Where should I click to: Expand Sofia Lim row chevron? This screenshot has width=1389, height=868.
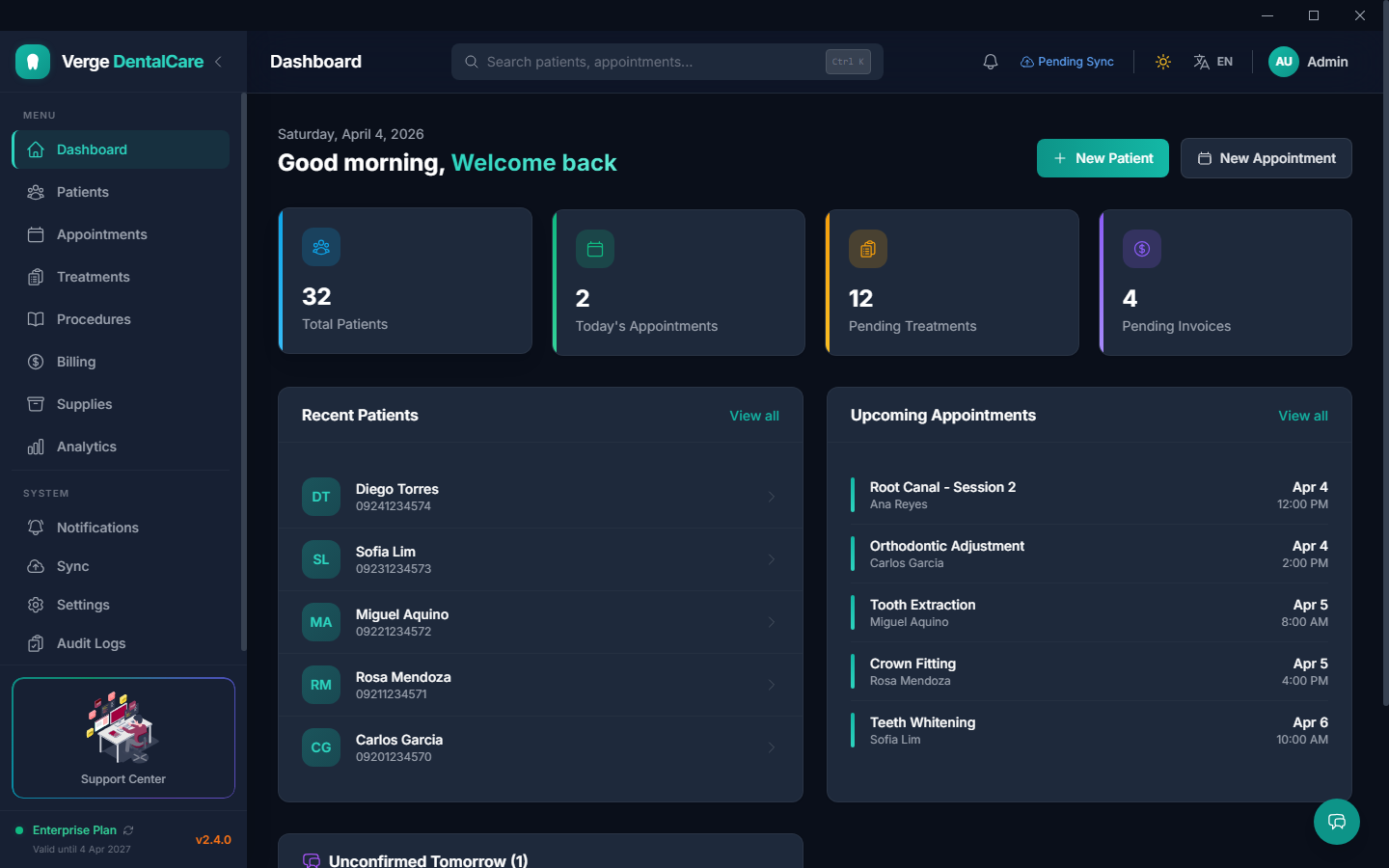tap(772, 559)
